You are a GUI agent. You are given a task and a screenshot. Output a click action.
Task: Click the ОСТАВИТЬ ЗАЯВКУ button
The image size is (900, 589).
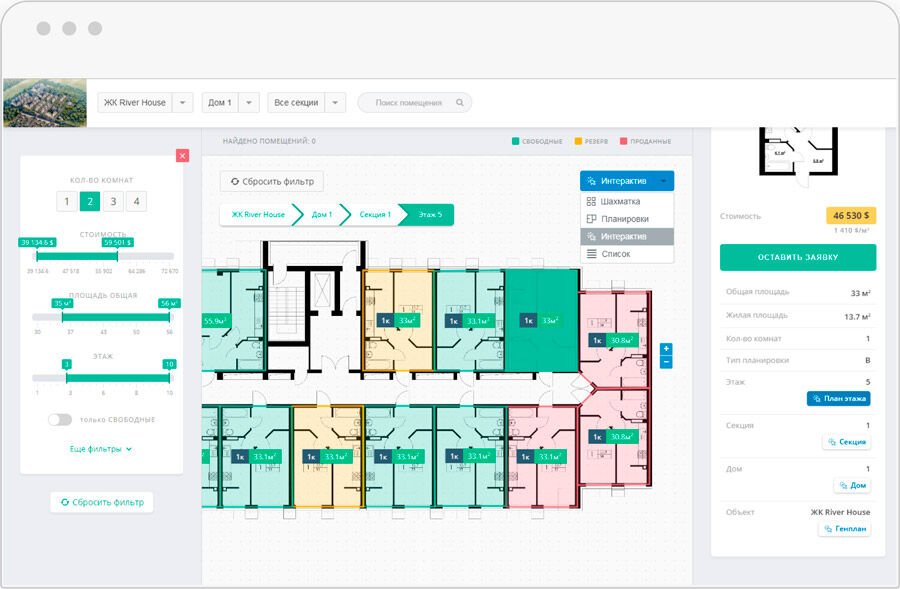click(x=798, y=257)
